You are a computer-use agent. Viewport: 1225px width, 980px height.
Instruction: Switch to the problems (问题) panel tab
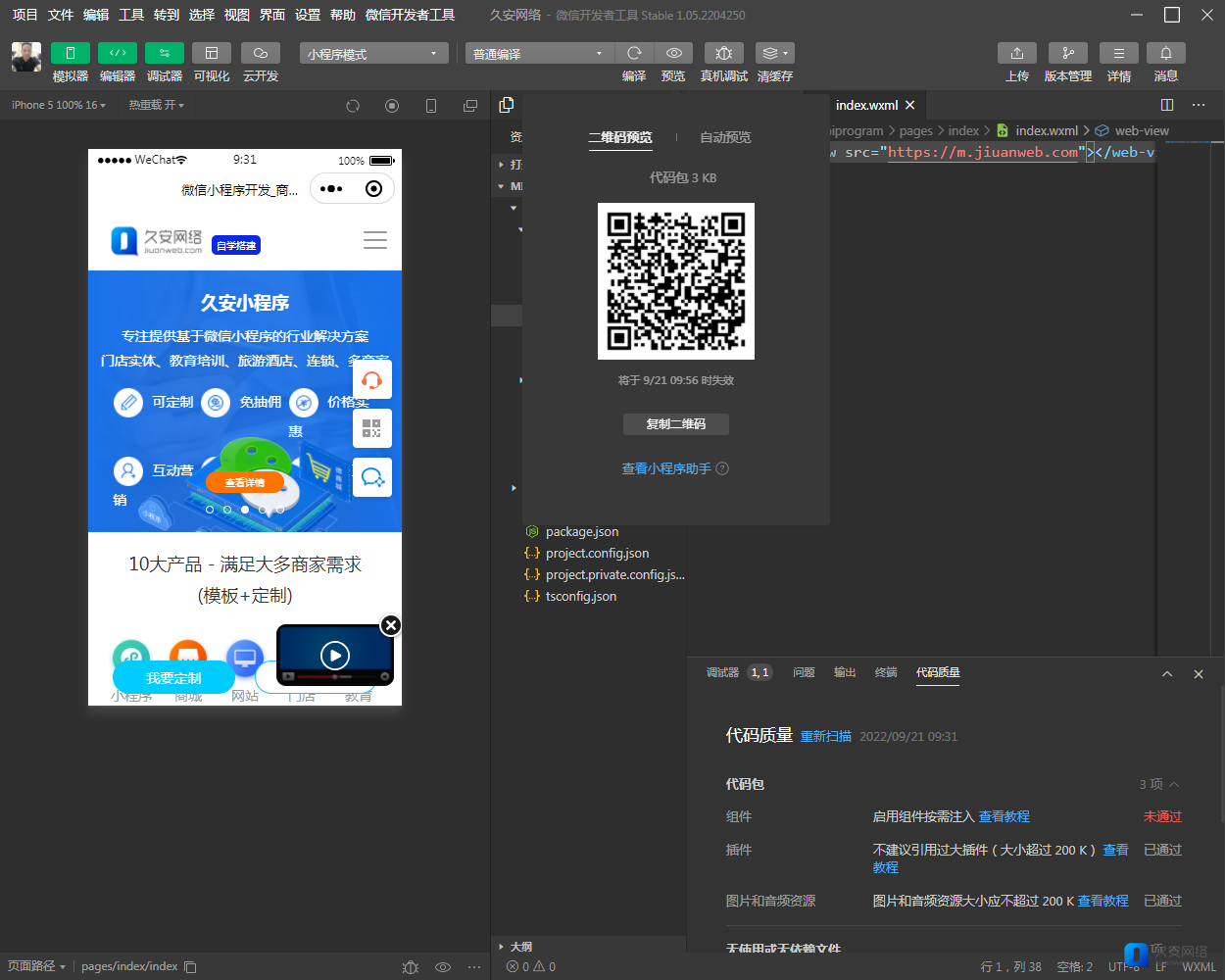pos(804,672)
